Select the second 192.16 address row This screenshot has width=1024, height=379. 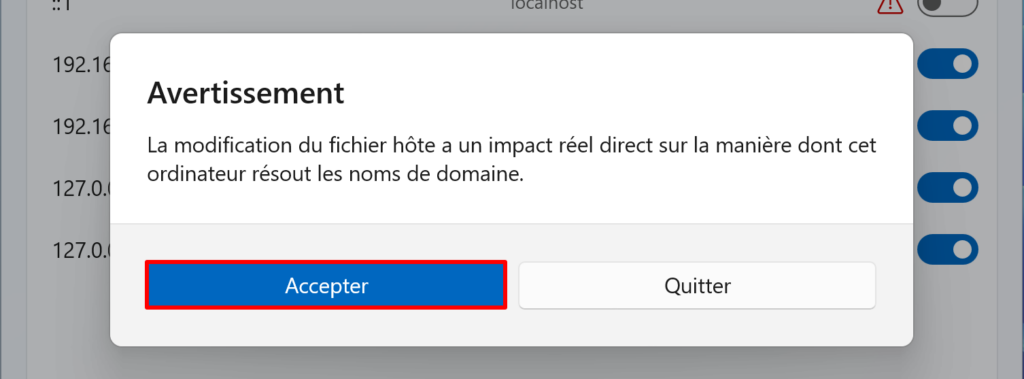[81, 127]
